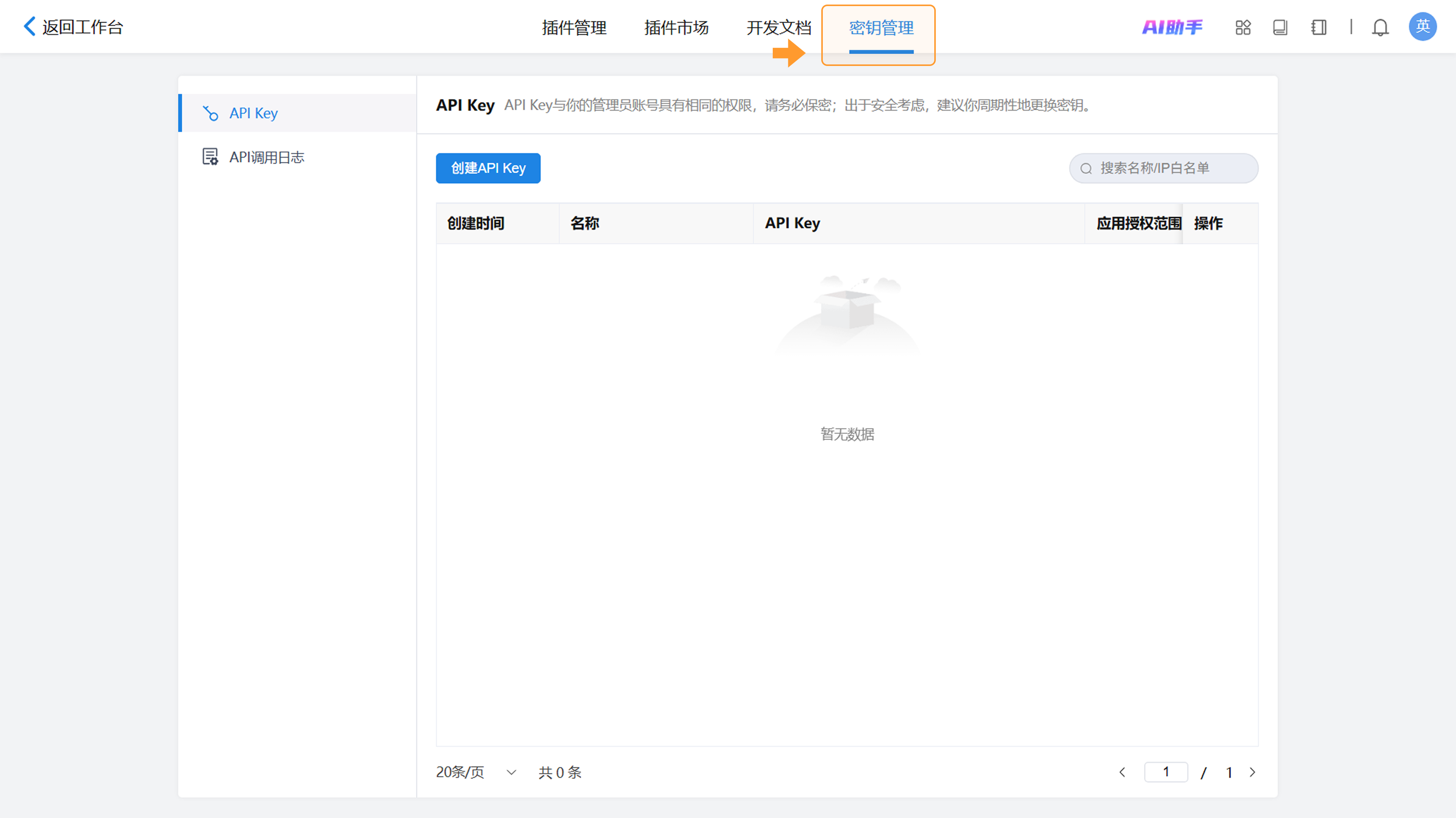Click the page number input box

click(1166, 772)
